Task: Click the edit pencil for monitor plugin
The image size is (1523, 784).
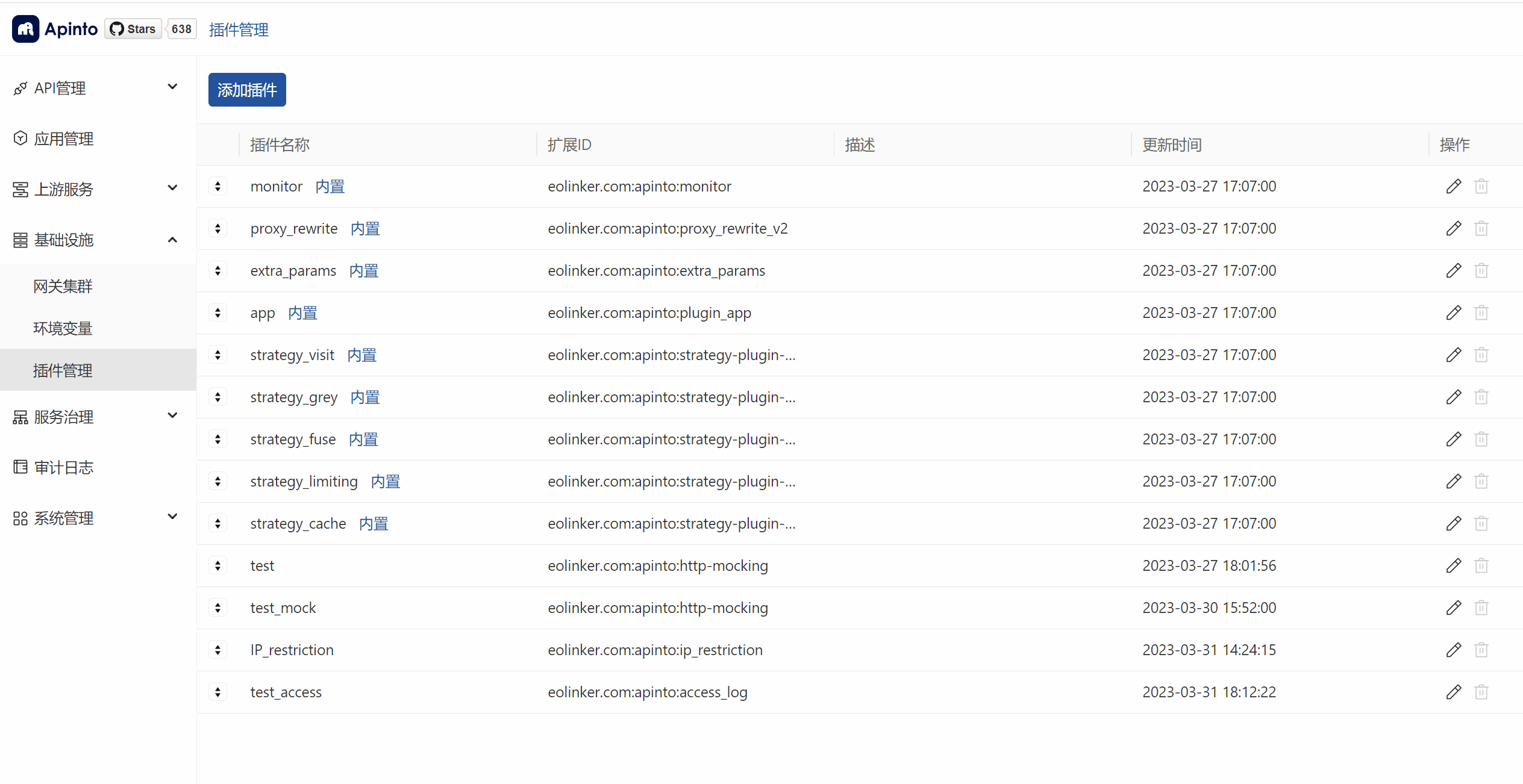Action: pos(1454,186)
